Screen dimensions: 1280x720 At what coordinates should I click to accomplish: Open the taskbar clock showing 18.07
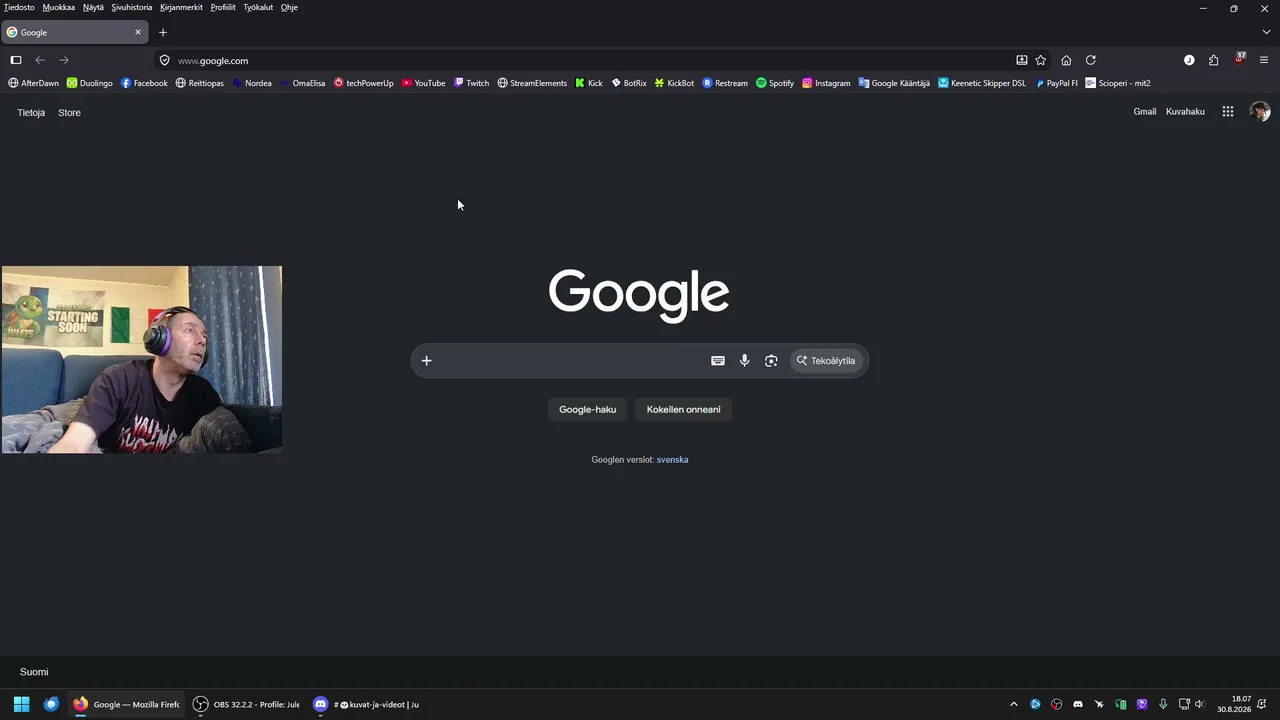1235,704
